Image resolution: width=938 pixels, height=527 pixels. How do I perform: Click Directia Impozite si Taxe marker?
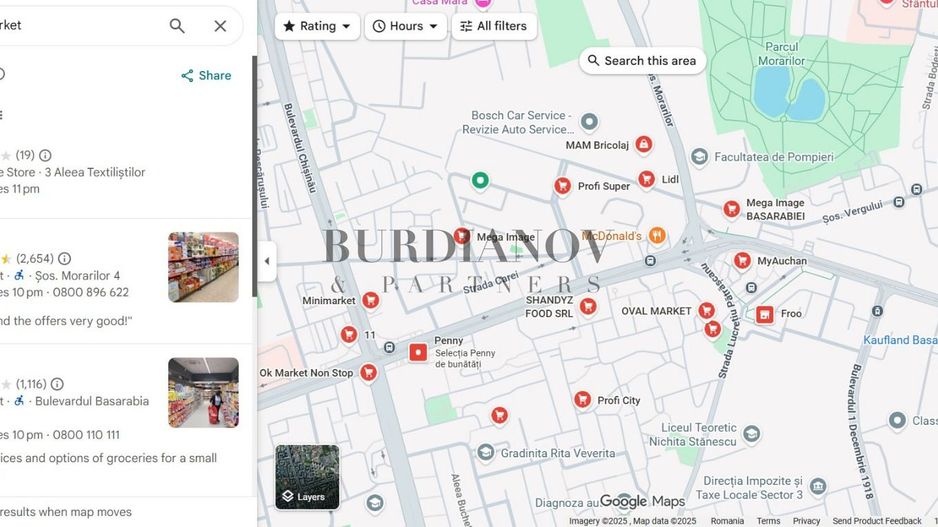(x=818, y=486)
